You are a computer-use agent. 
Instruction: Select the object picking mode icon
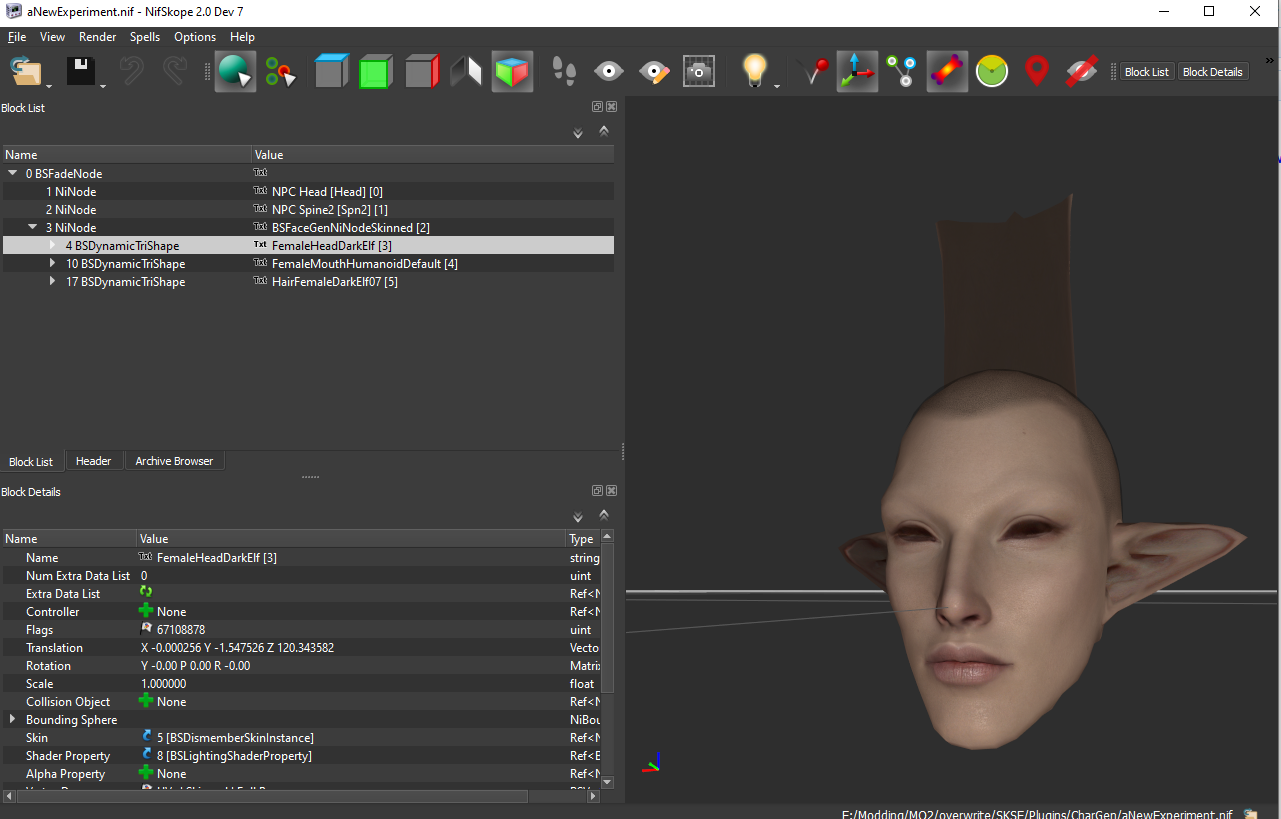point(235,72)
